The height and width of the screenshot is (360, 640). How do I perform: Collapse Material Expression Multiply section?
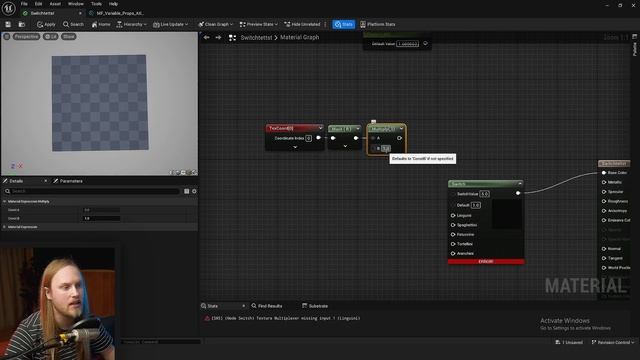(x=4, y=202)
